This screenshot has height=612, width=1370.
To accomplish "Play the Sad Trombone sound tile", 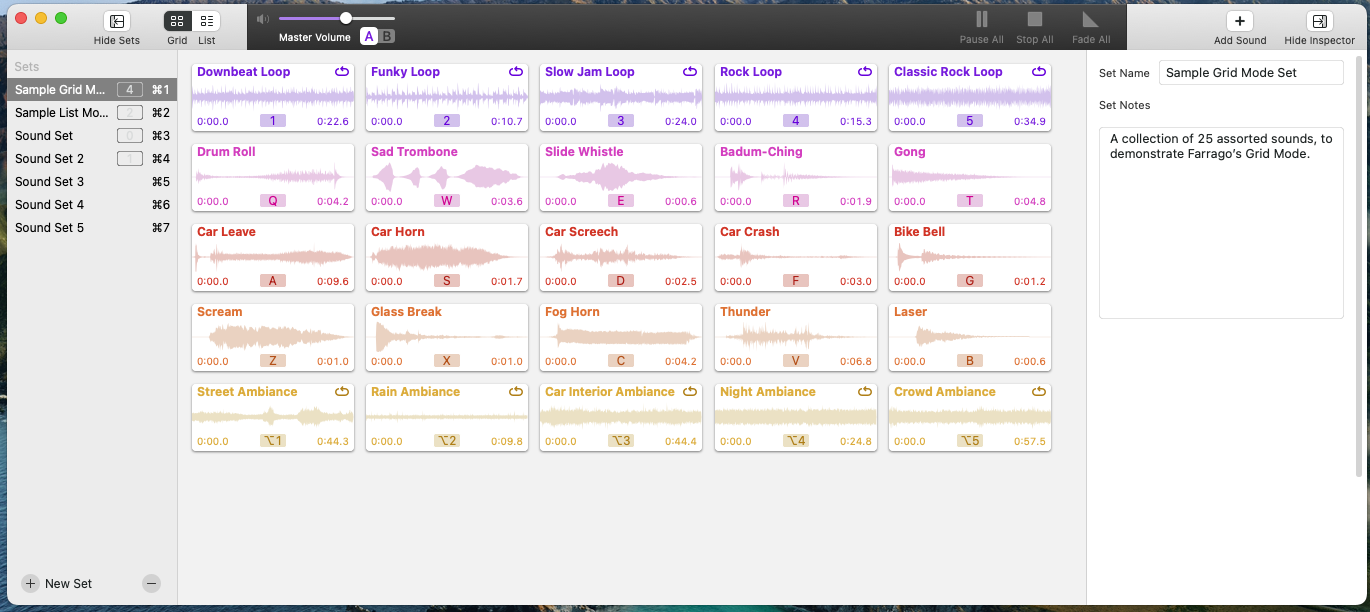I will click(x=447, y=178).
